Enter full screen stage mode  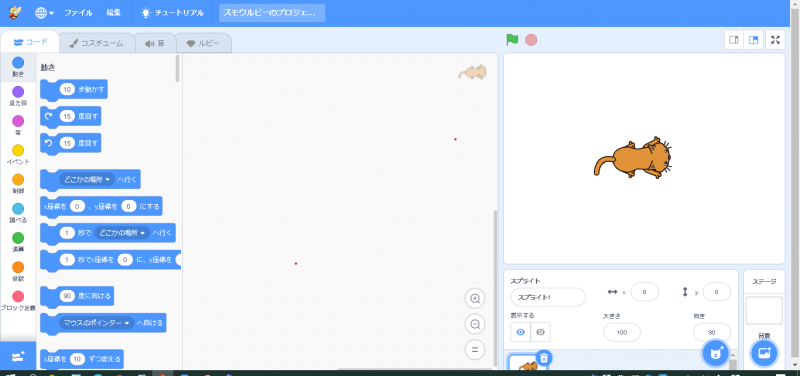pyautogui.click(x=775, y=40)
